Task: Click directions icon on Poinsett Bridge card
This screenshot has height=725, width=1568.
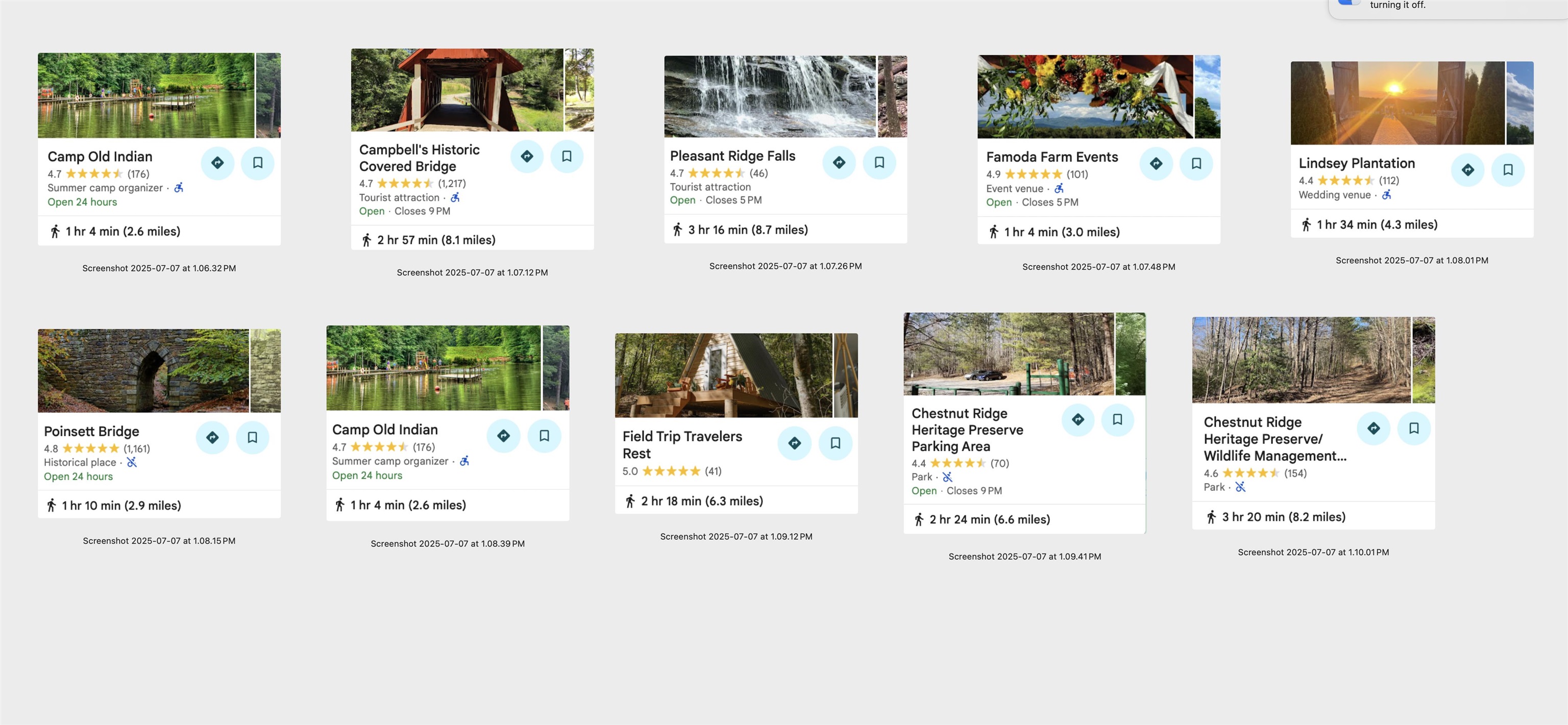Action: (x=212, y=437)
